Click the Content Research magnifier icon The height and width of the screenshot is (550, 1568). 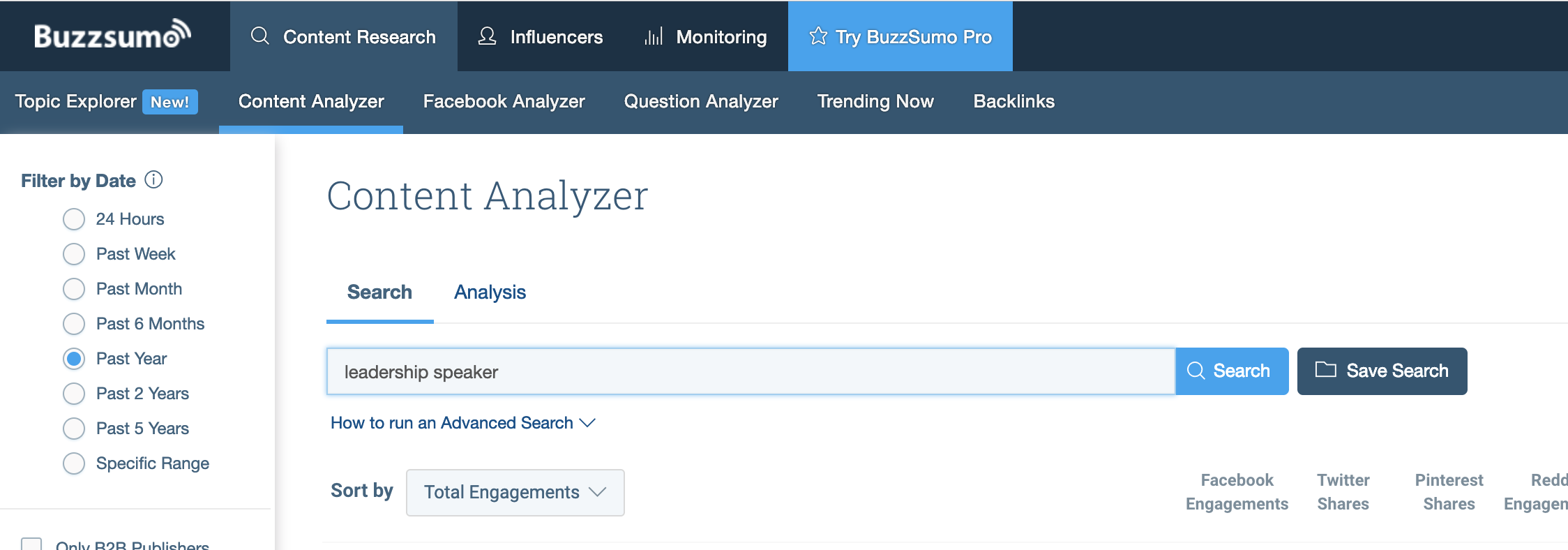(x=259, y=36)
